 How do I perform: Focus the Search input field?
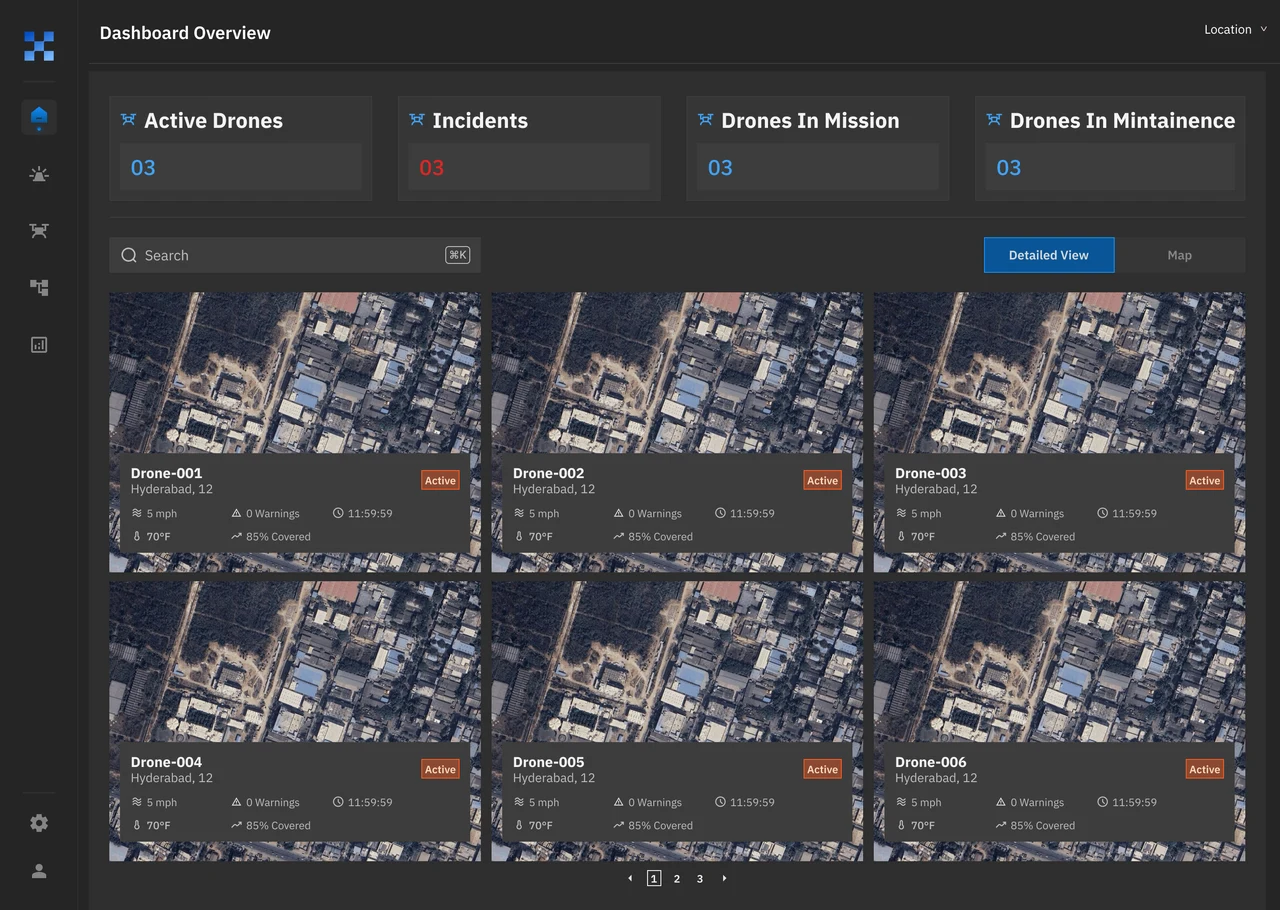[295, 255]
